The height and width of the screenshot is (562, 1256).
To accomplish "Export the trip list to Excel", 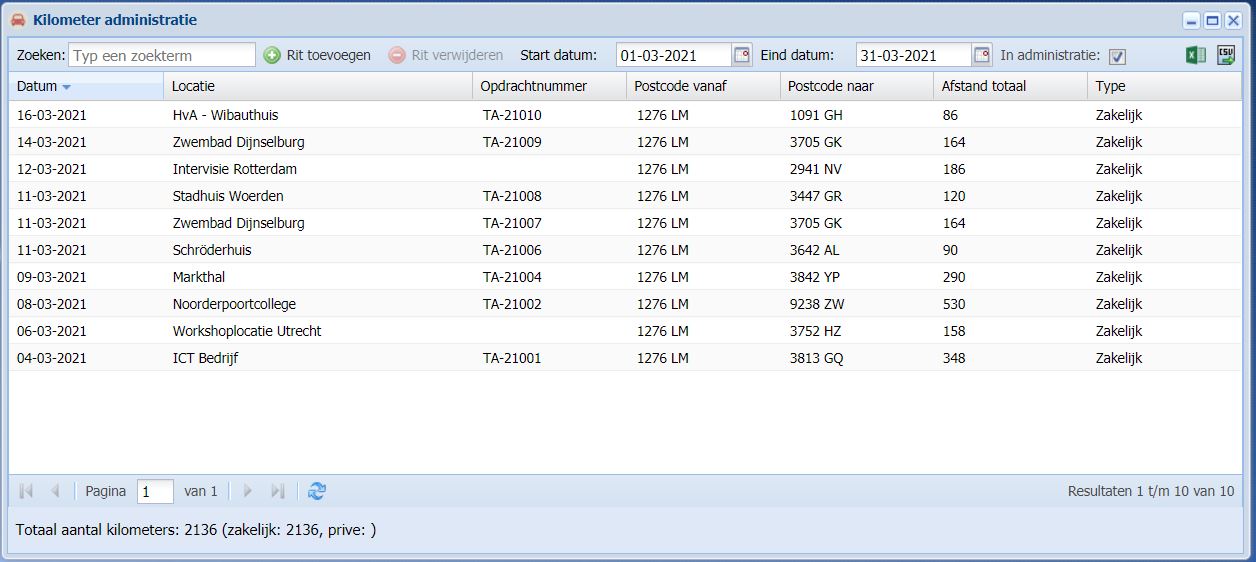I will point(1195,56).
